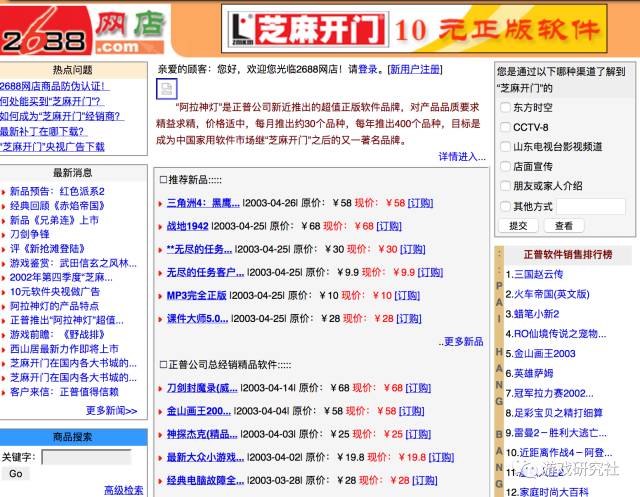
Task: Expand 更多新闻>> news list
Action: pos(111,410)
